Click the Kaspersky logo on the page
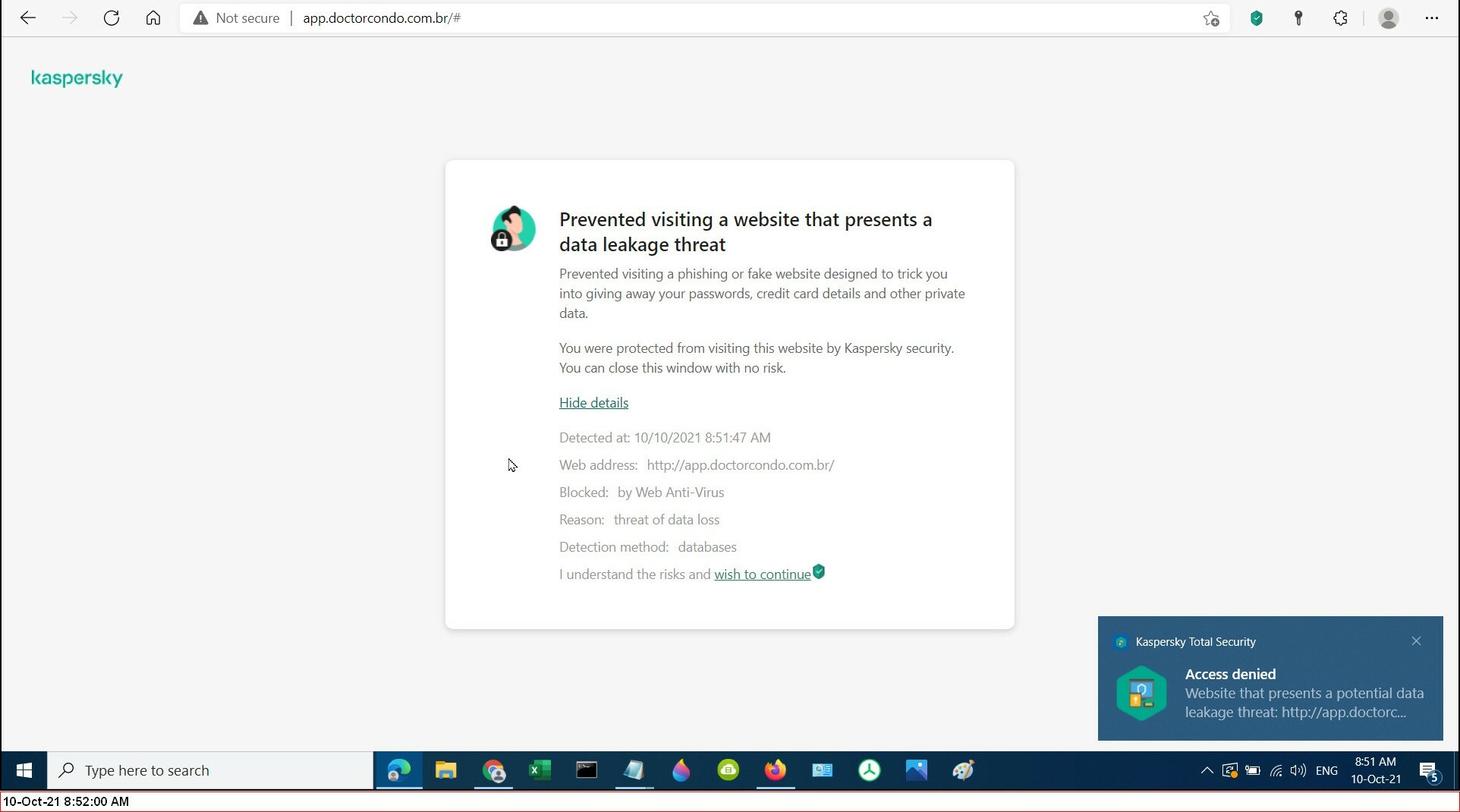 point(77,78)
